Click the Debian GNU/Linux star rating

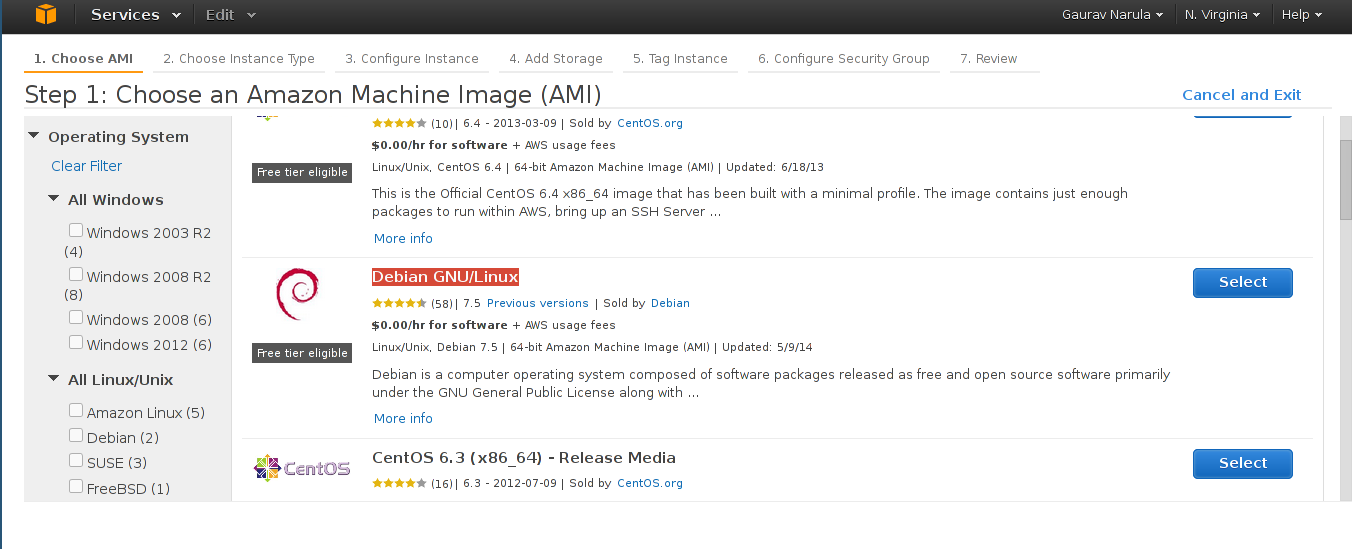[399, 303]
